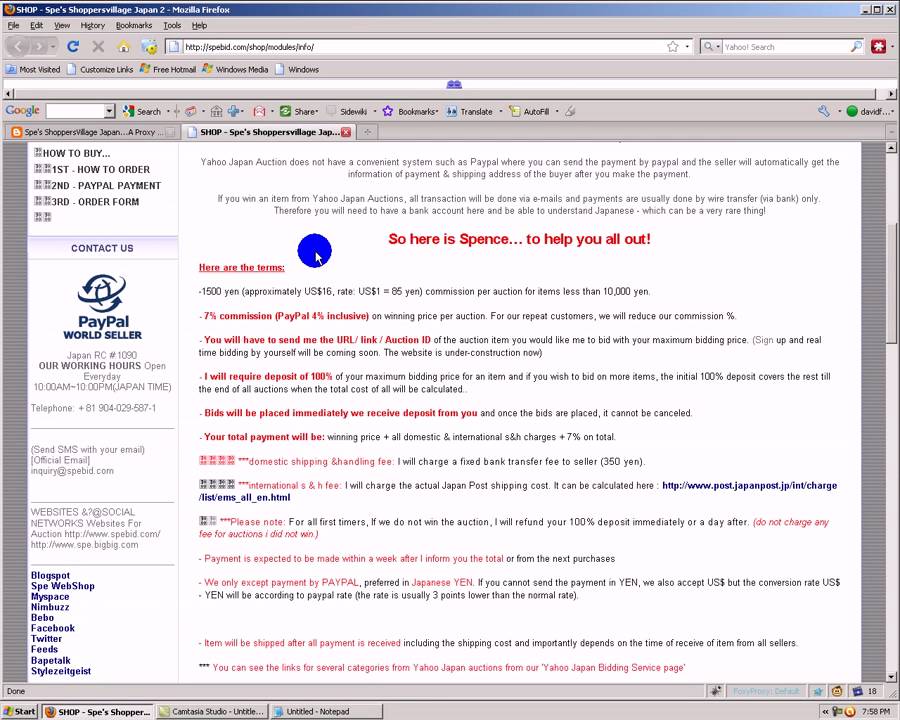Screen dimensions: 900x720
Task: Bookmark this page with the star icon
Action: (x=673, y=47)
